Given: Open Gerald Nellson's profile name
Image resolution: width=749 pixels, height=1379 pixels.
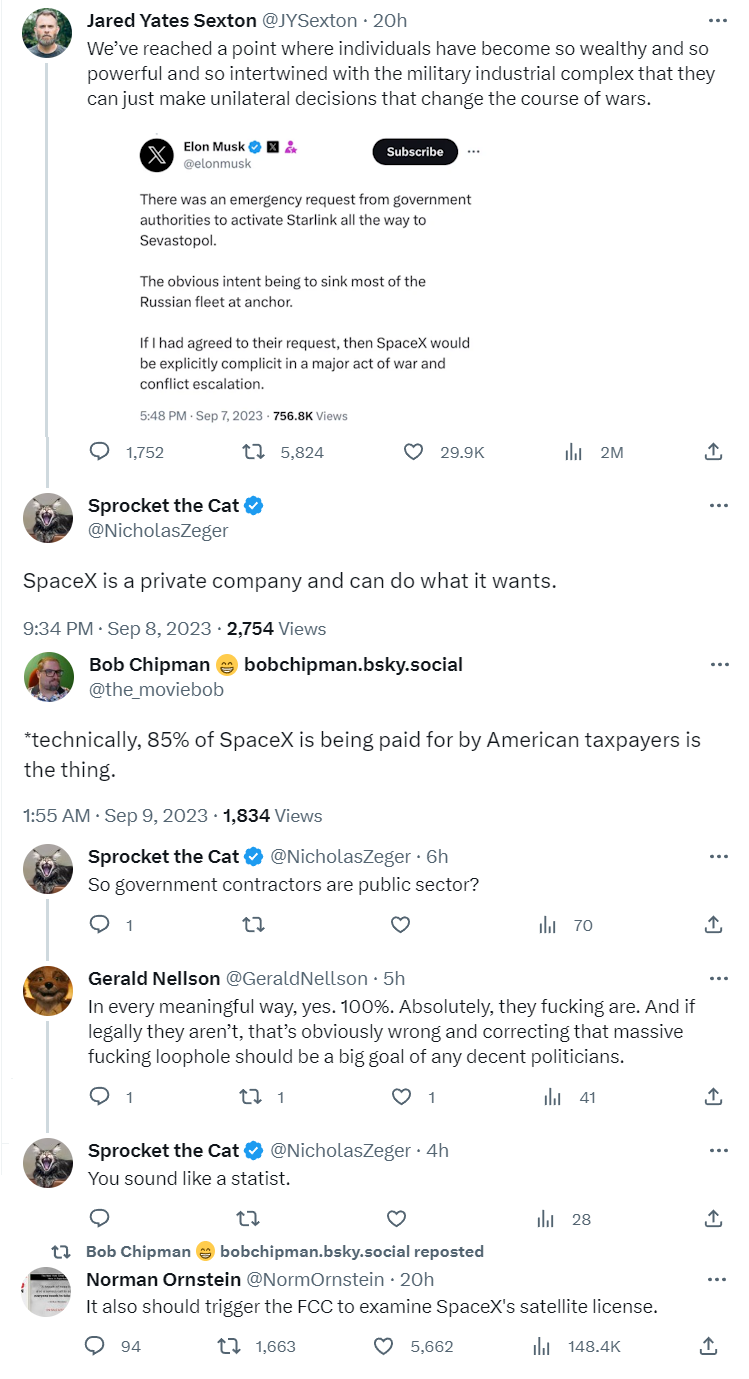Looking at the screenshot, I should pos(152,978).
